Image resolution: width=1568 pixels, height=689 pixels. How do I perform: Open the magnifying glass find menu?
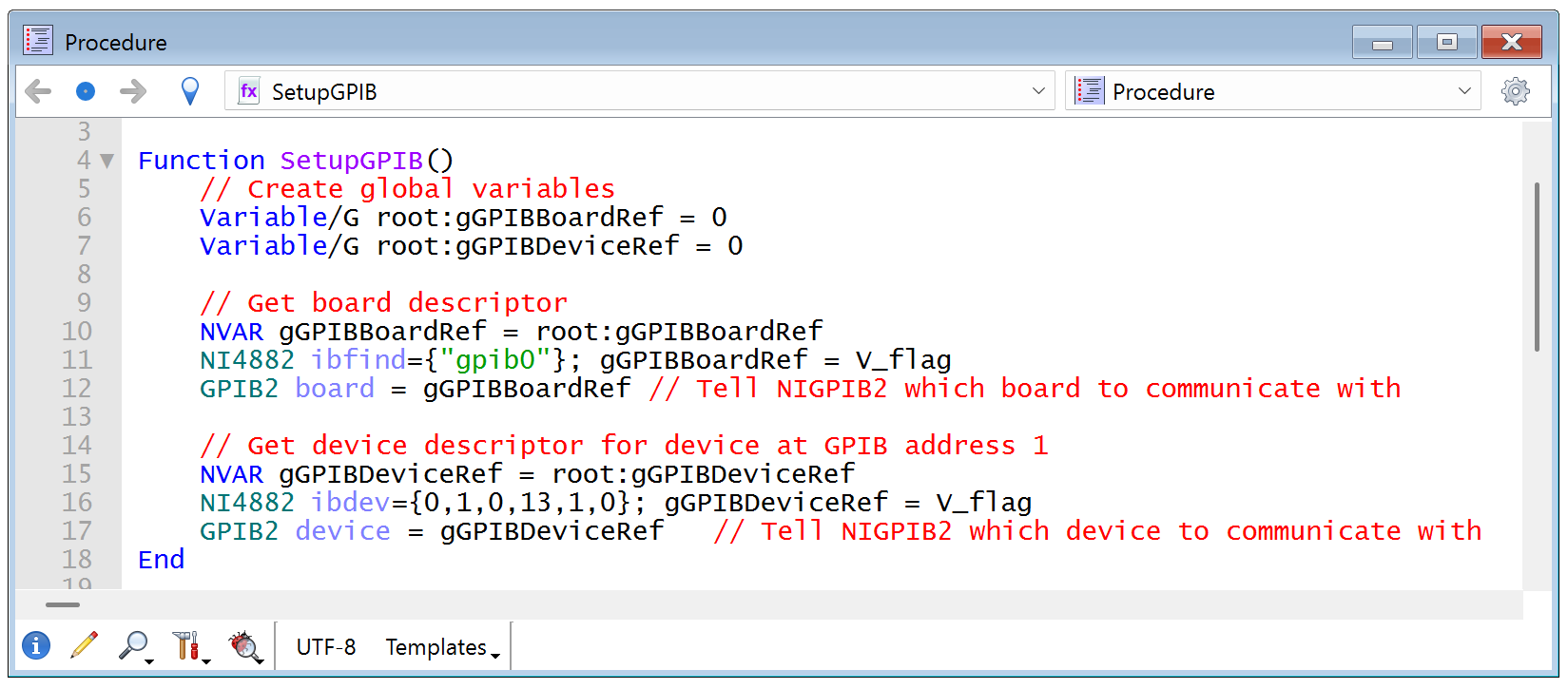pyautogui.click(x=134, y=646)
